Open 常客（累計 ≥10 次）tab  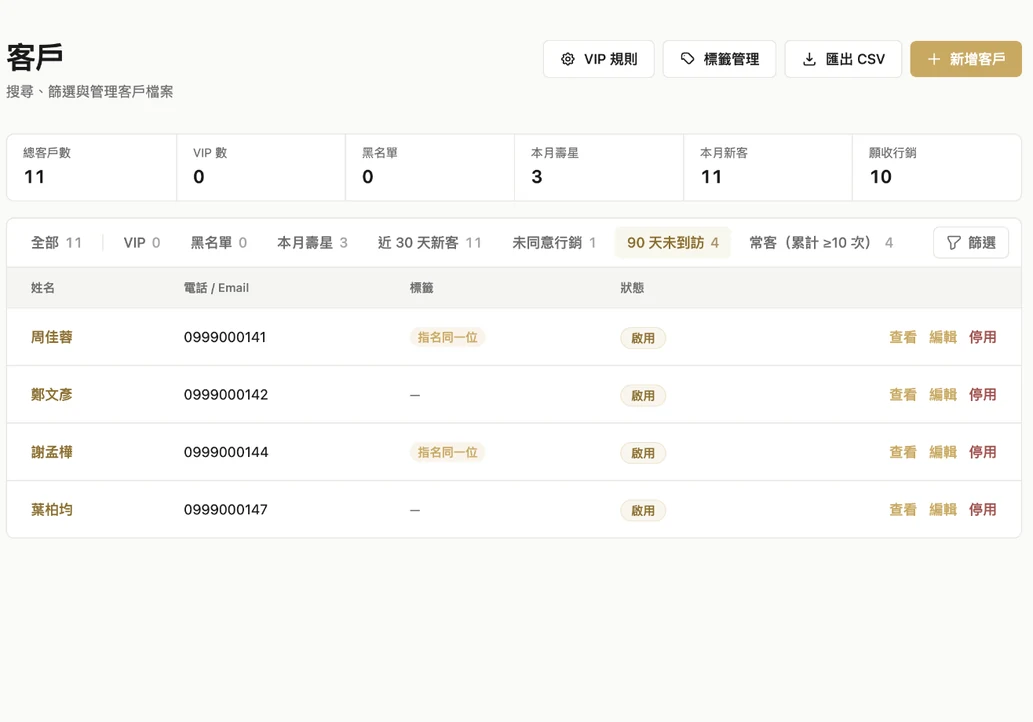click(821, 243)
